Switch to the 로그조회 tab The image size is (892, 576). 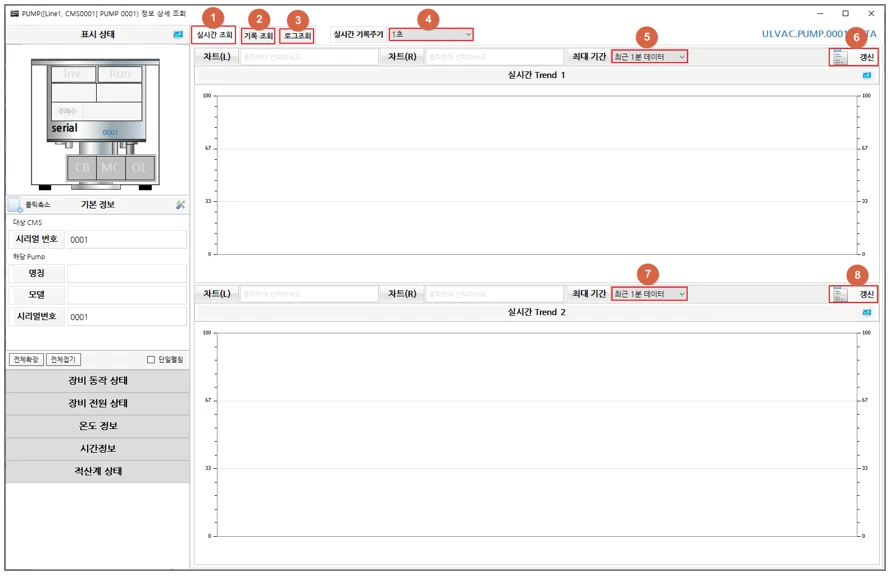pos(297,36)
